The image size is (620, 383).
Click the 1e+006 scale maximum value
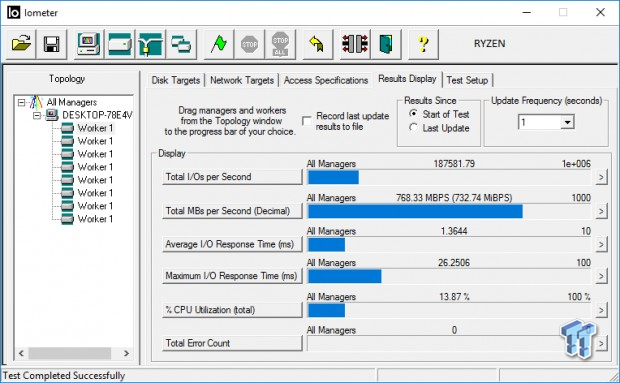(x=576, y=164)
